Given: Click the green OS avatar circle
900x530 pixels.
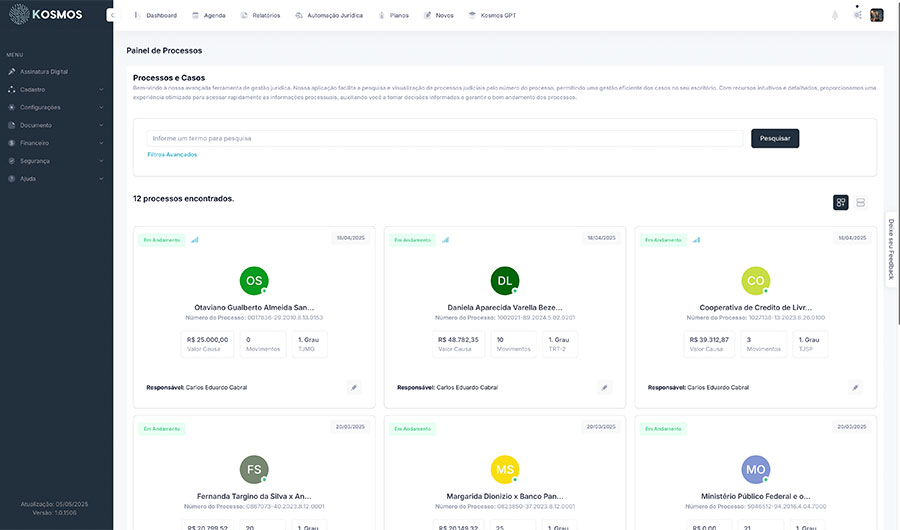Looking at the screenshot, I should [254, 280].
